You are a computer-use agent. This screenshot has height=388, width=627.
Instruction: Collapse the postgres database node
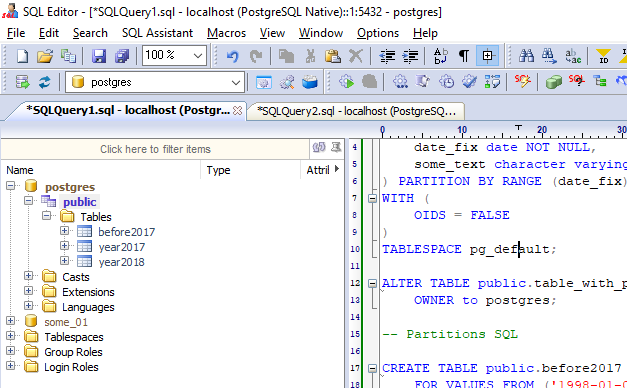tap(11, 186)
